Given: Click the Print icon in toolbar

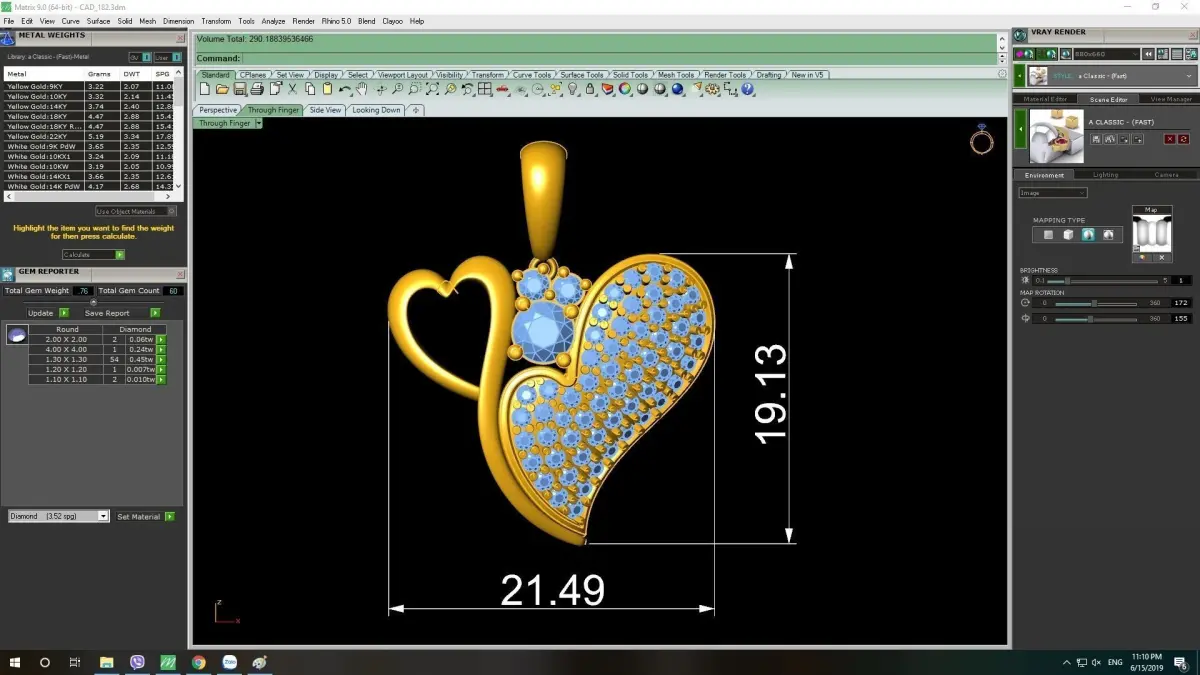Looking at the screenshot, I should pyautogui.click(x=257, y=90).
